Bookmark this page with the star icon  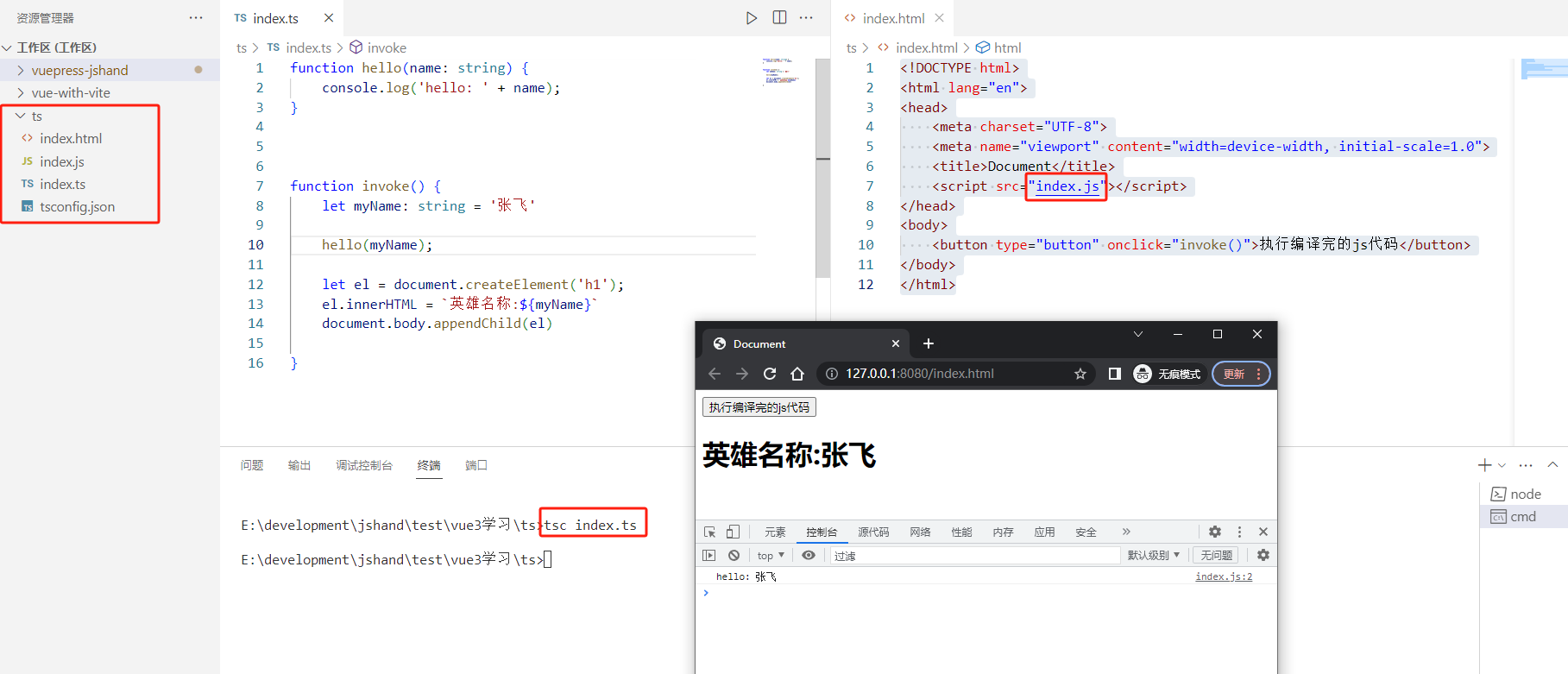(1080, 374)
